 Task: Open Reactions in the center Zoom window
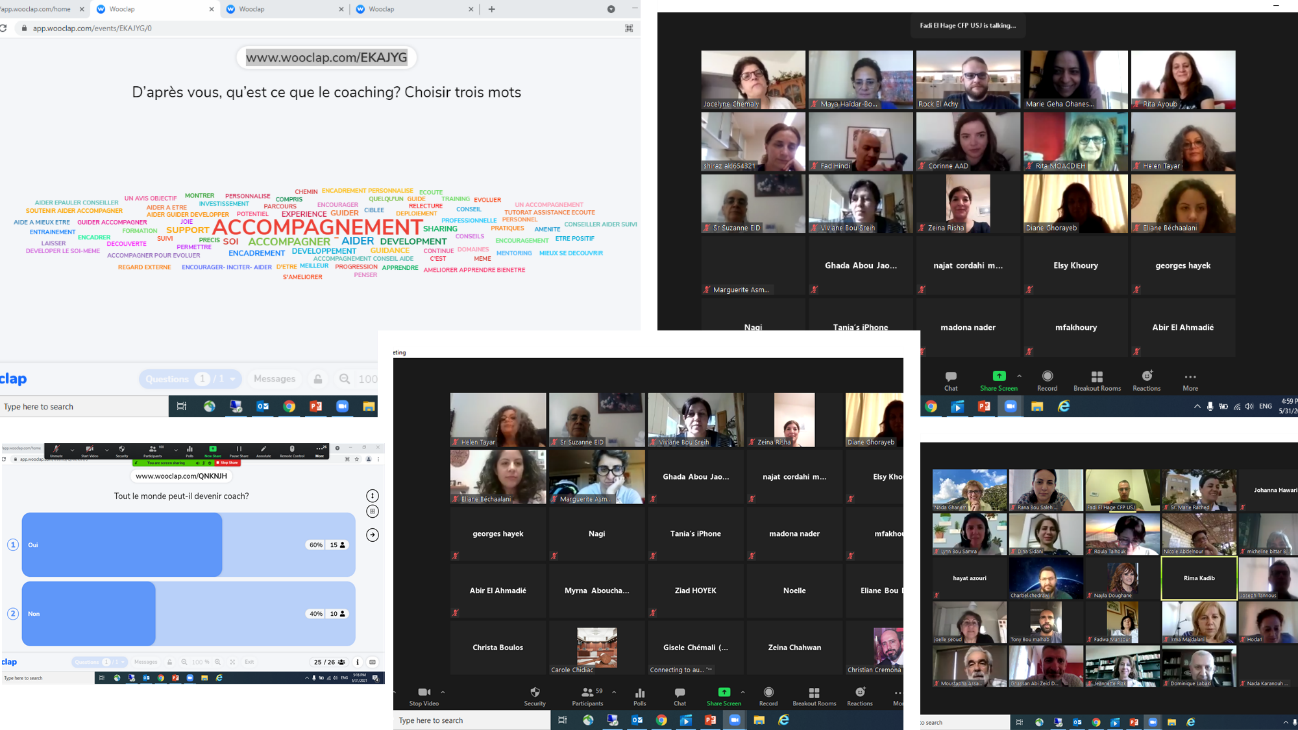click(x=860, y=696)
